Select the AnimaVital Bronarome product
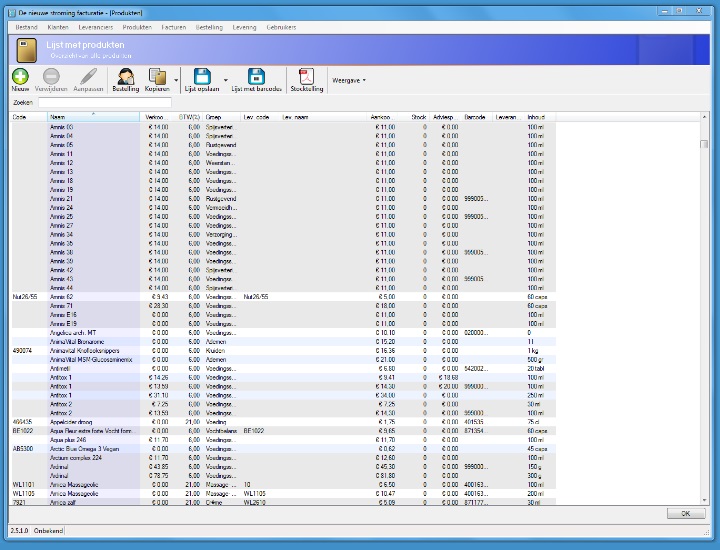The height and width of the screenshot is (550, 720). pyautogui.click(x=283, y=342)
